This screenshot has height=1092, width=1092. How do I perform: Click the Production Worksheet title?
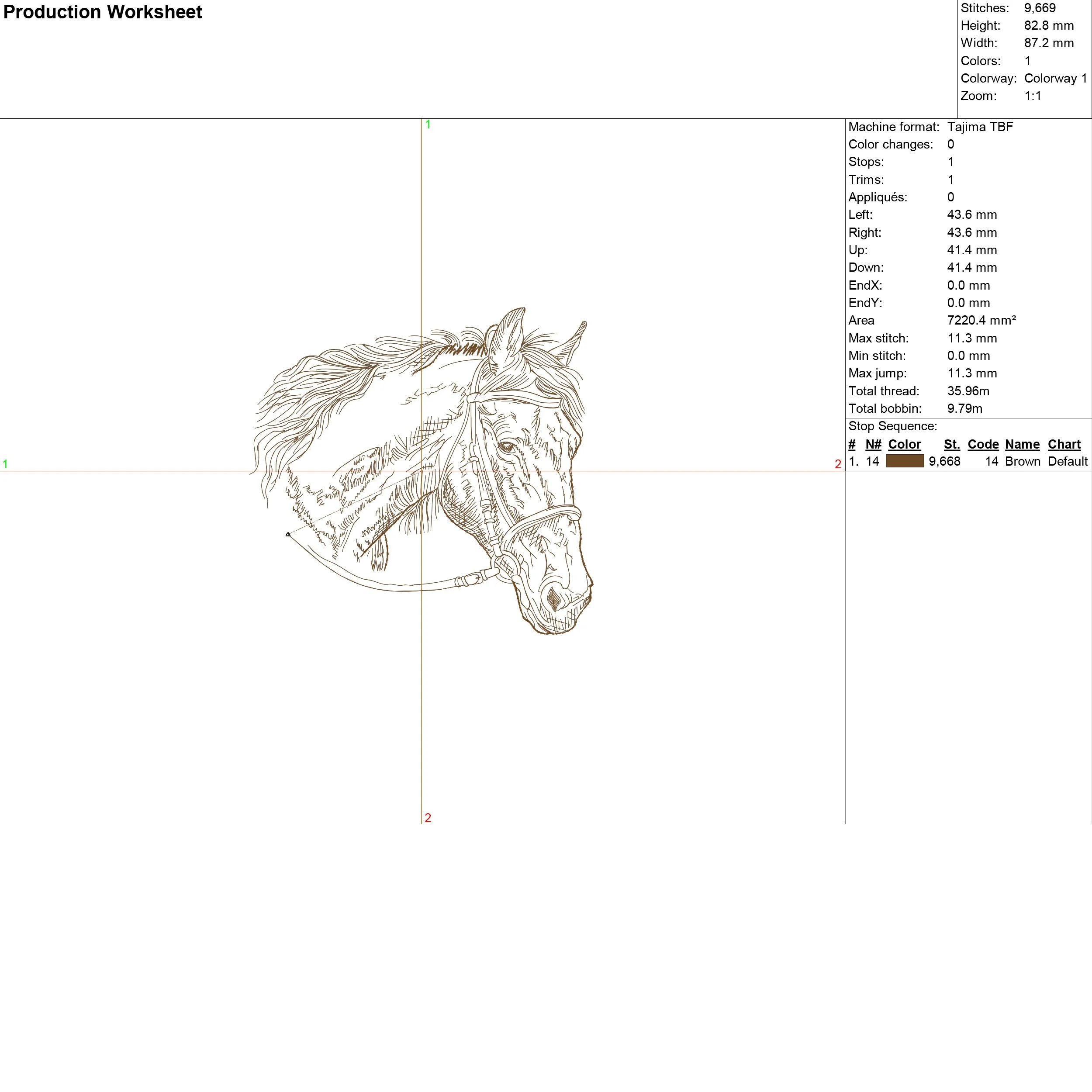coord(103,12)
